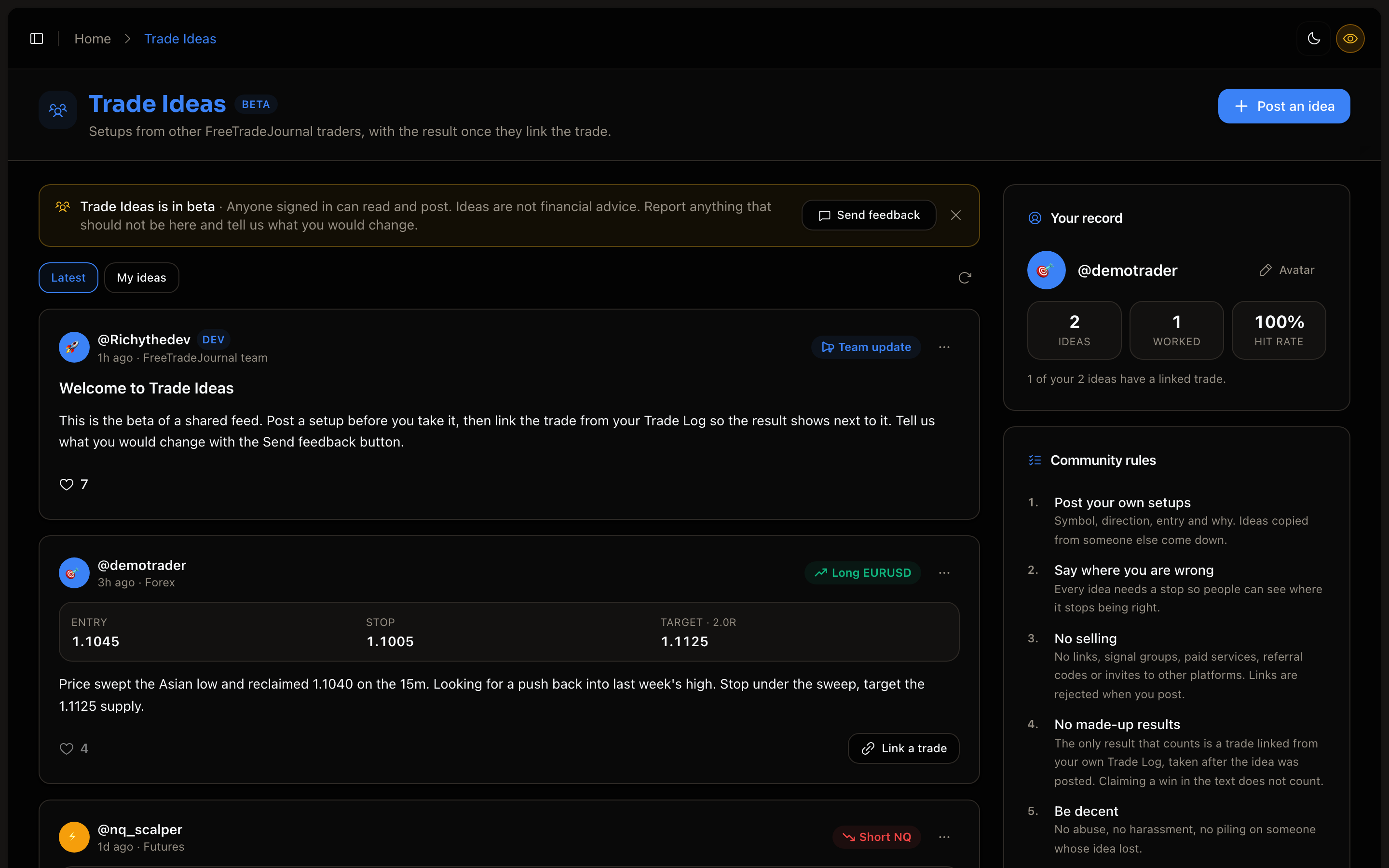
Task: Switch theme with the moon icon
Action: [1314, 39]
